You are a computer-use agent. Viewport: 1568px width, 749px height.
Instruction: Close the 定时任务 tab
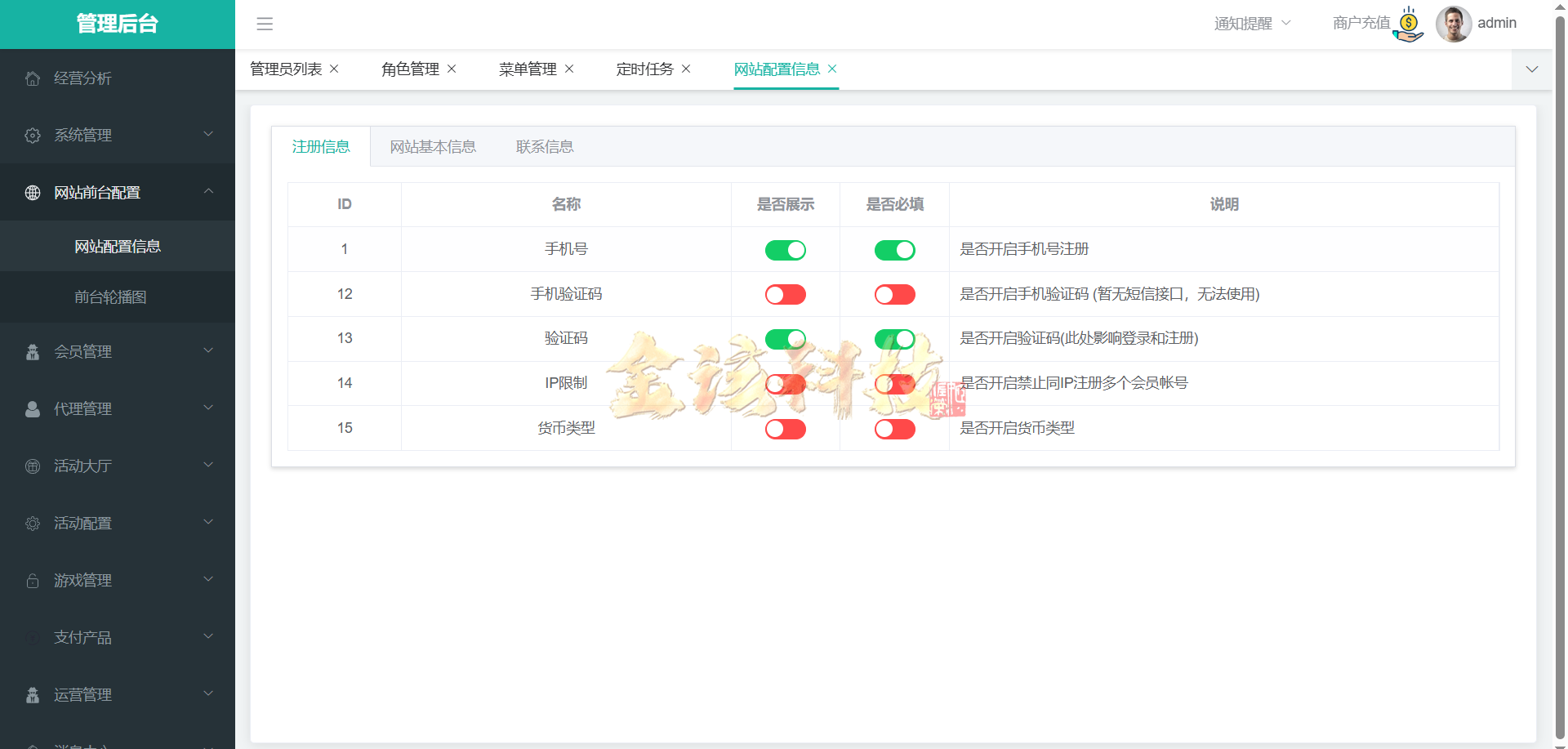[687, 69]
